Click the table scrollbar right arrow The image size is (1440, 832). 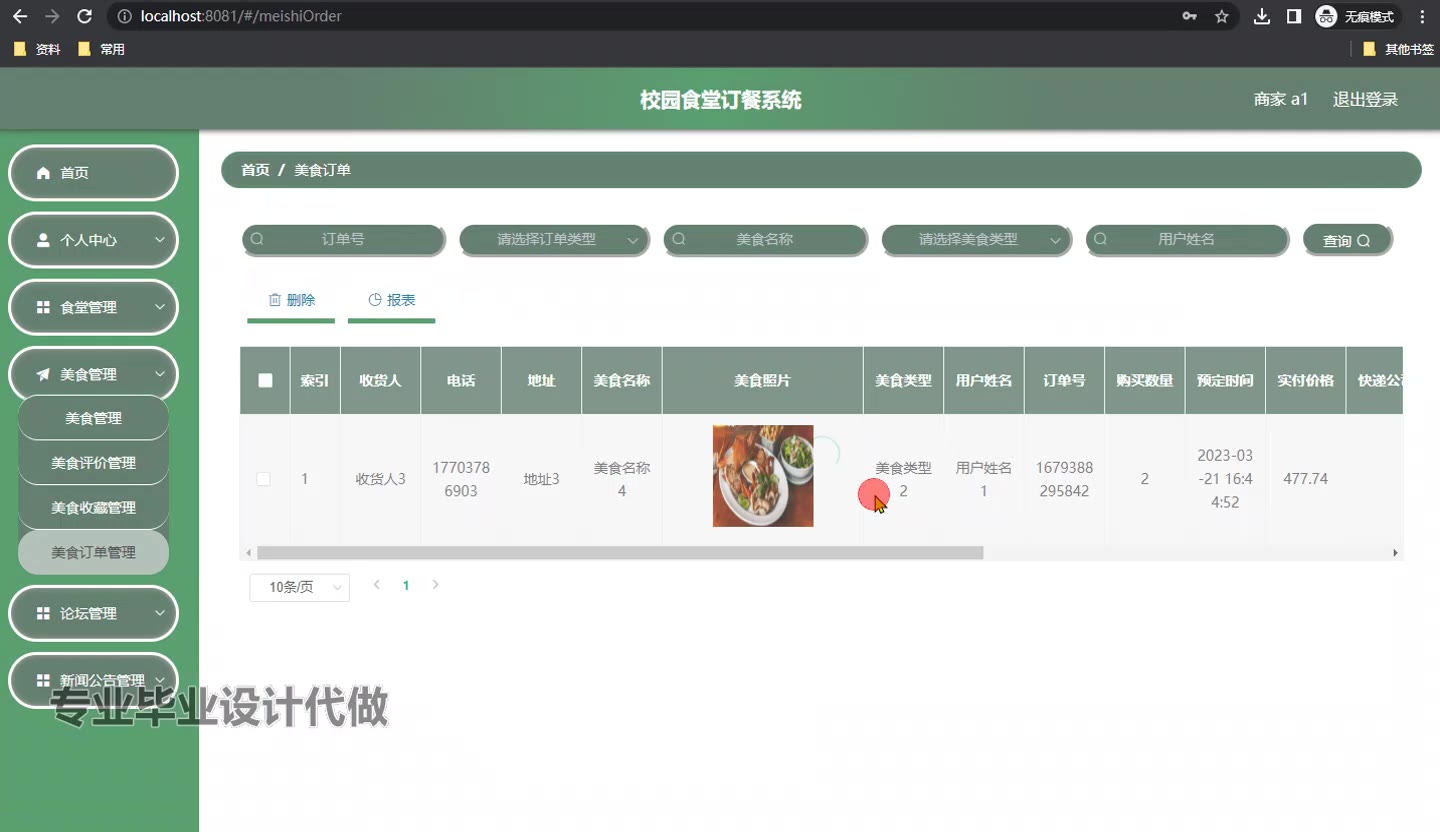pyautogui.click(x=1395, y=553)
